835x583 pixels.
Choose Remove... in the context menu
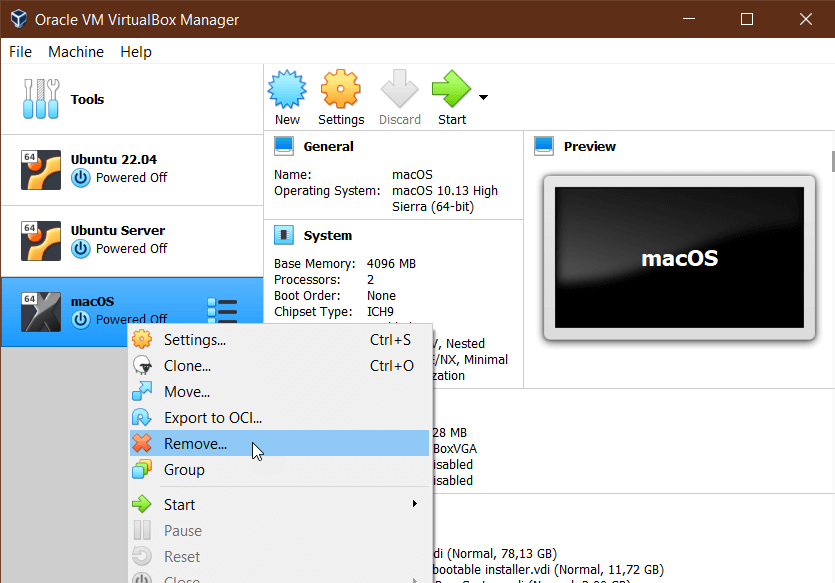(280, 444)
